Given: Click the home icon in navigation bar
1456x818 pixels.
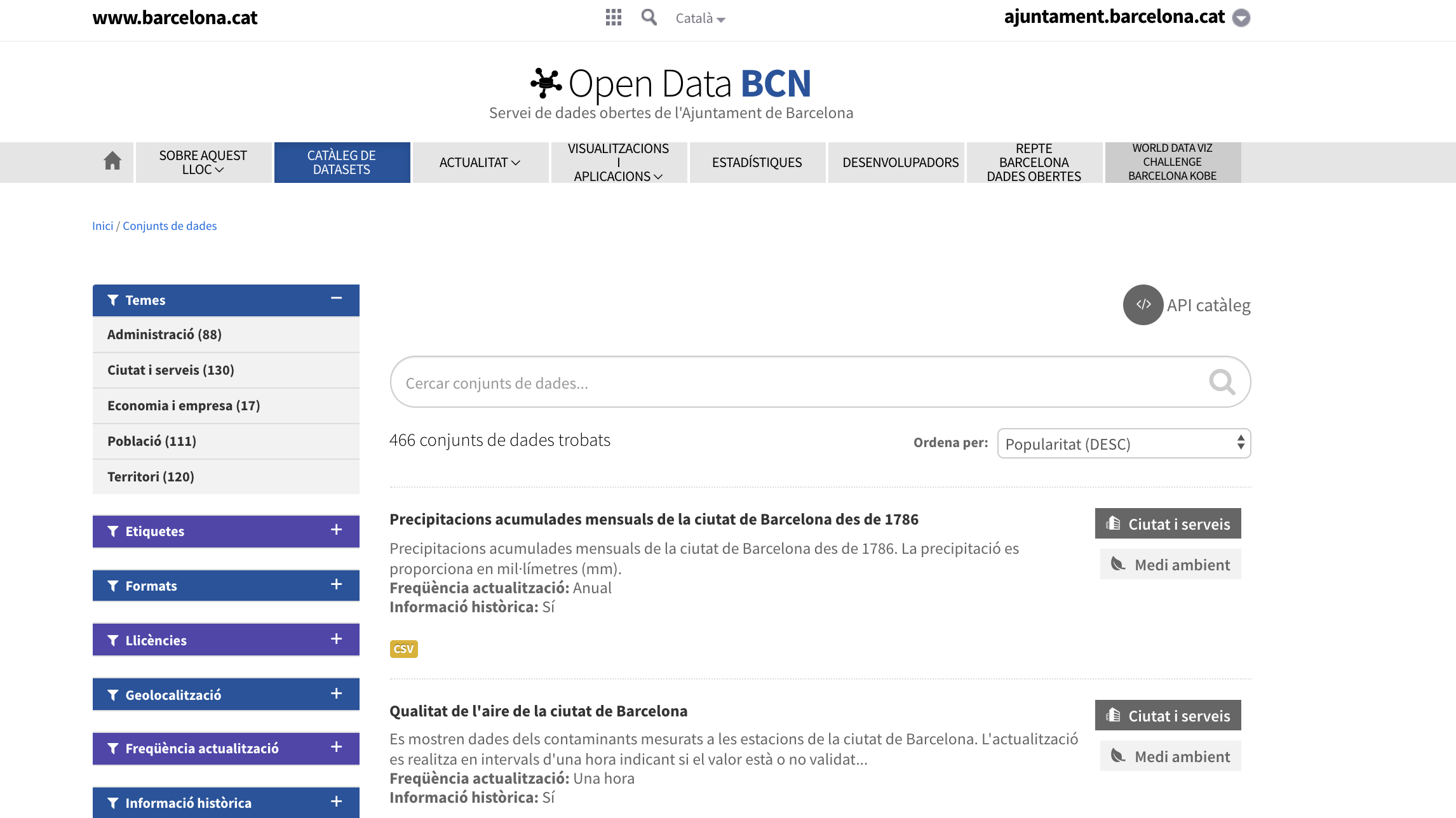Looking at the screenshot, I should pyautogui.click(x=112, y=161).
